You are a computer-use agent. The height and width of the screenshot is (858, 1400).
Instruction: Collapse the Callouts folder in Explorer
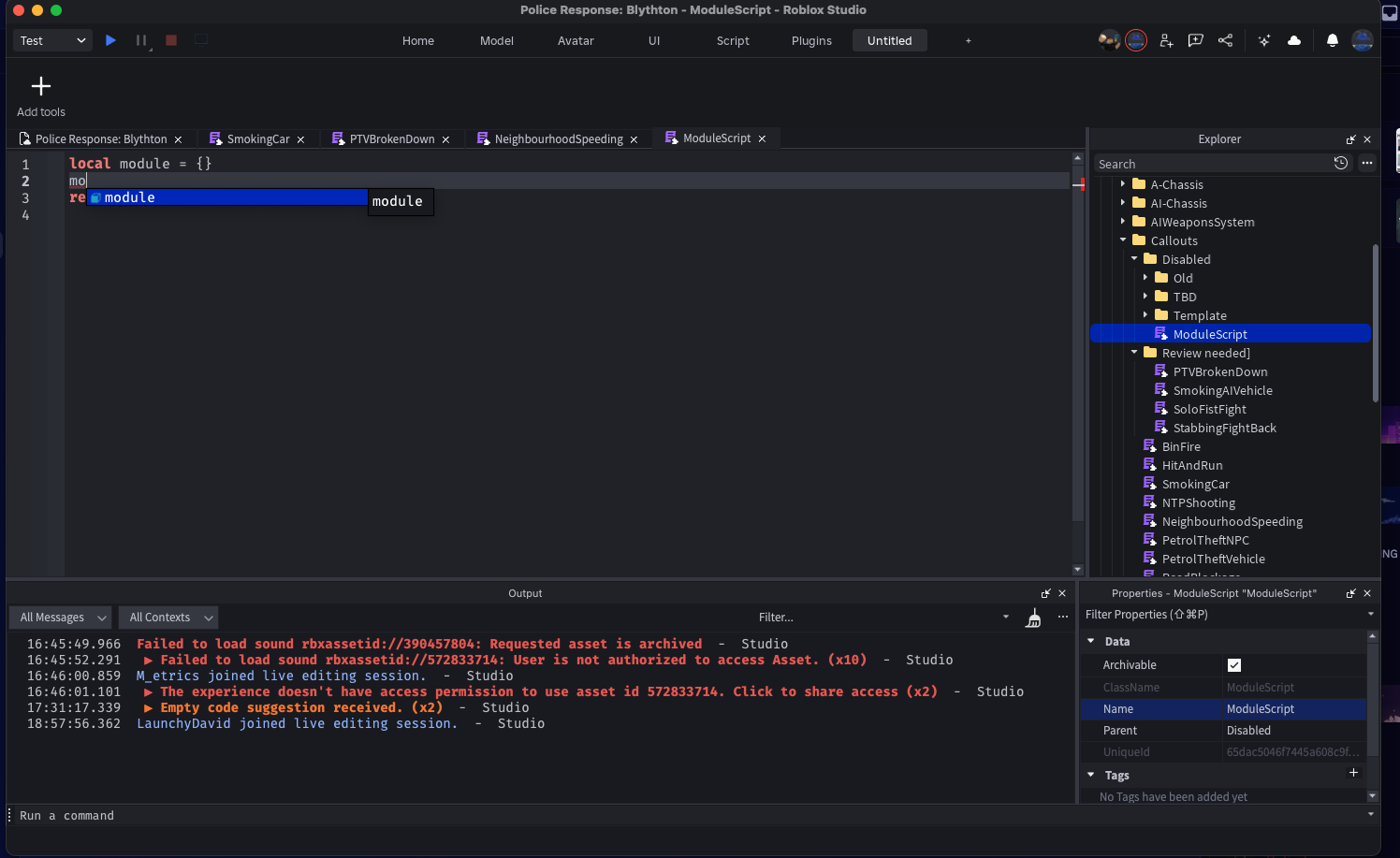pyautogui.click(x=1123, y=240)
